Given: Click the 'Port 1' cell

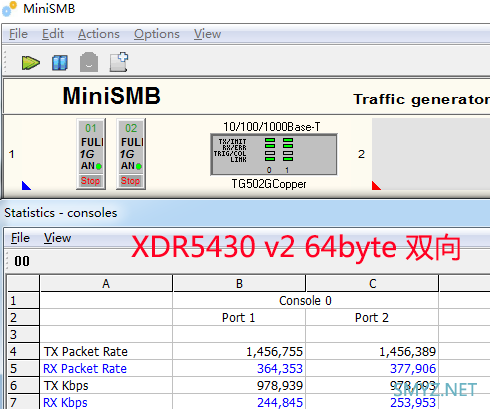Looking at the screenshot, I should click(239, 318).
